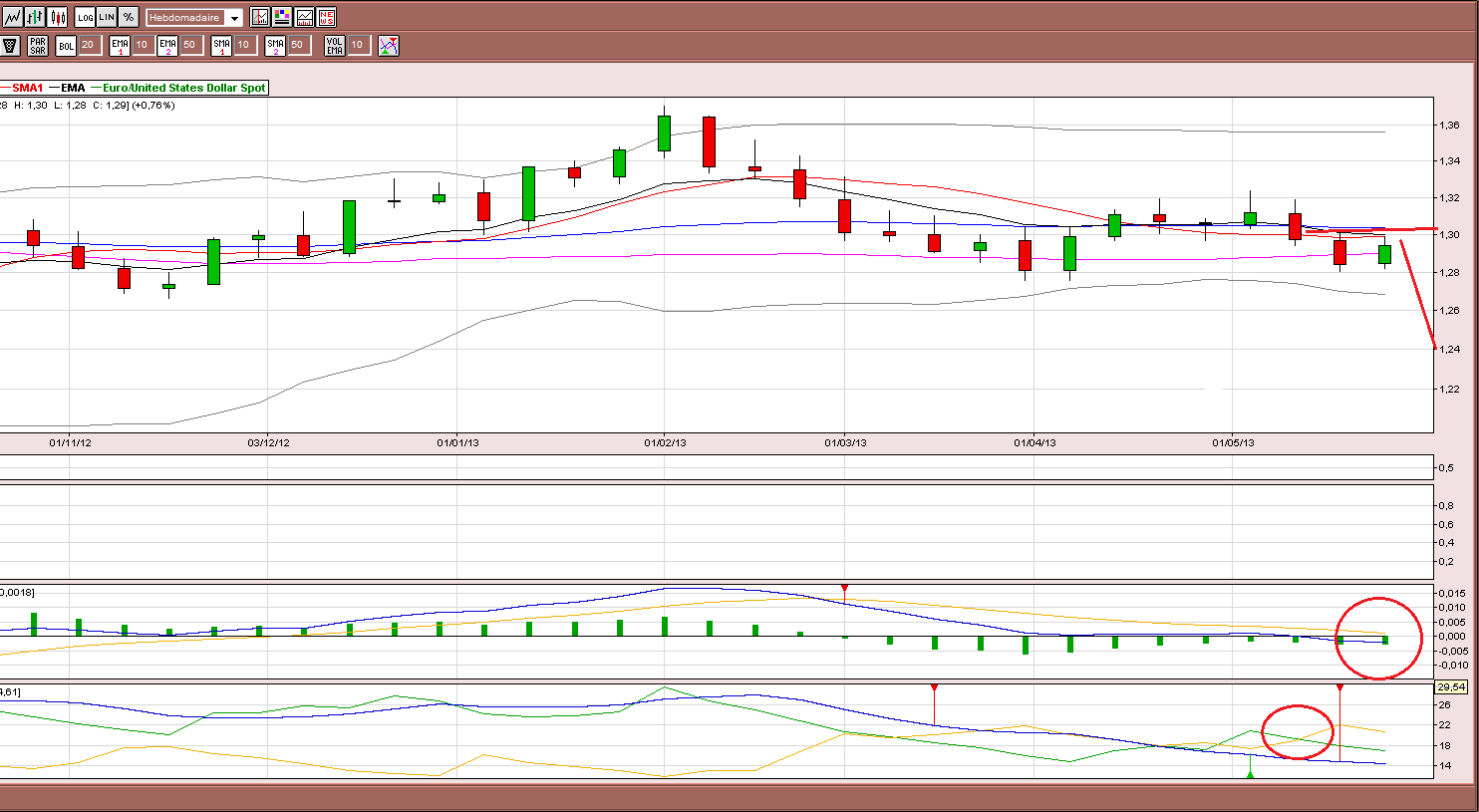Toggle the EMA 1 moving average

120,45
